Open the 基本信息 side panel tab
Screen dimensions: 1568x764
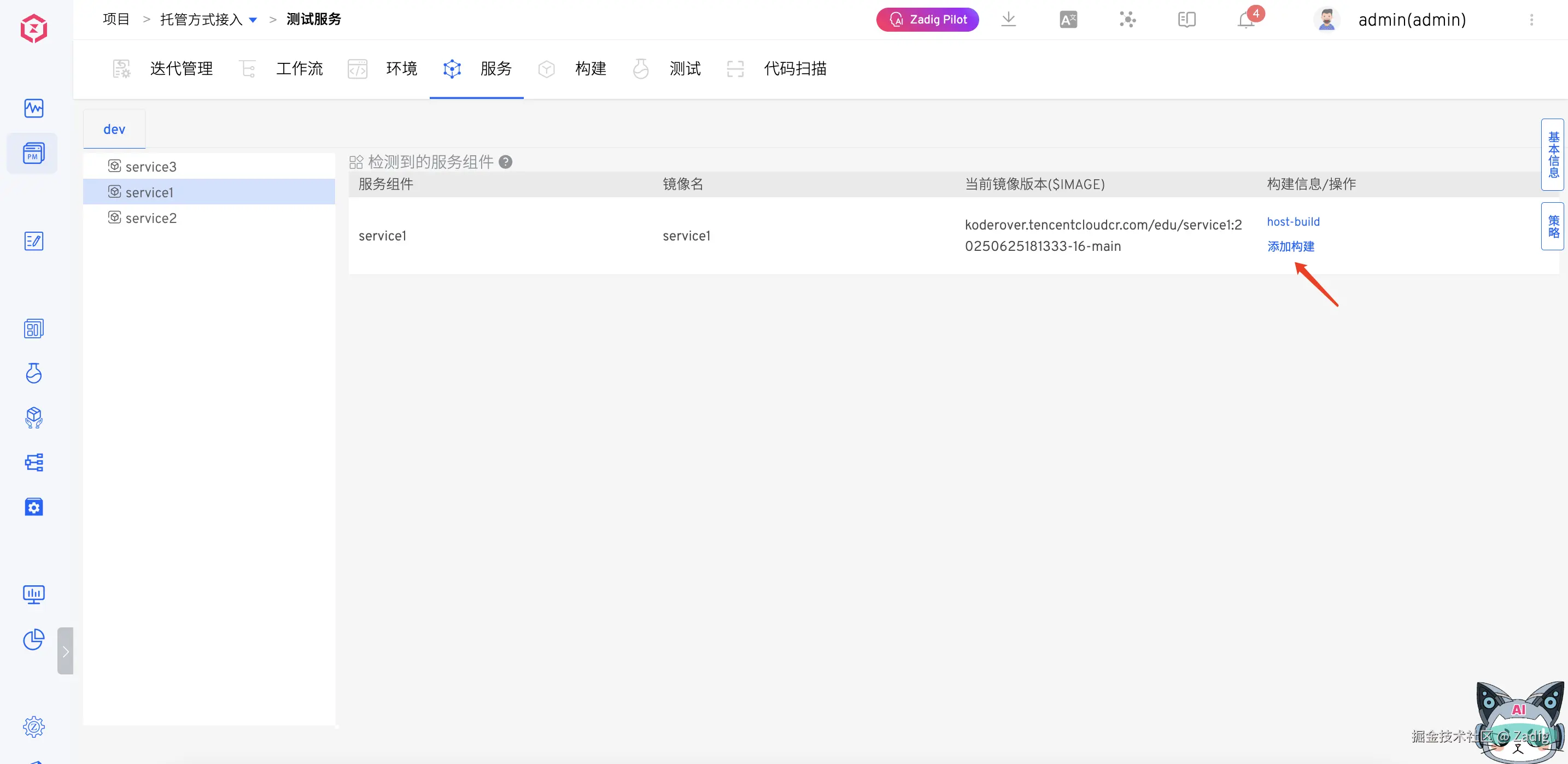coord(1553,155)
